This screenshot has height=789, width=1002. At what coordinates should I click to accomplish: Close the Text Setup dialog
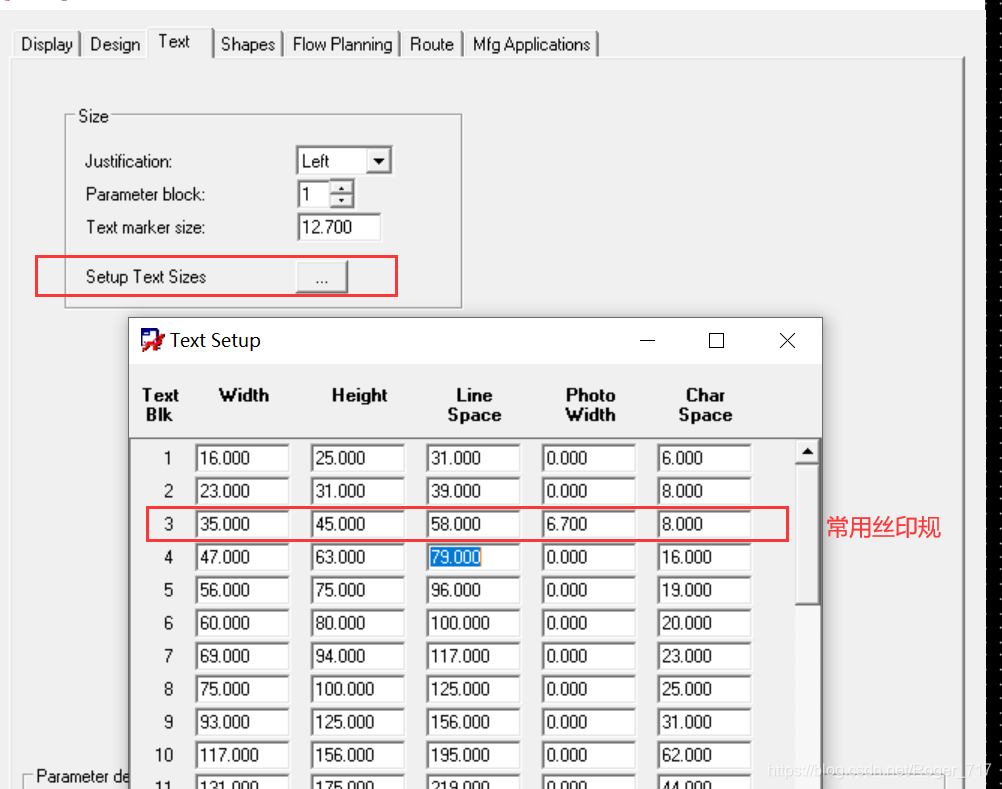tap(787, 341)
